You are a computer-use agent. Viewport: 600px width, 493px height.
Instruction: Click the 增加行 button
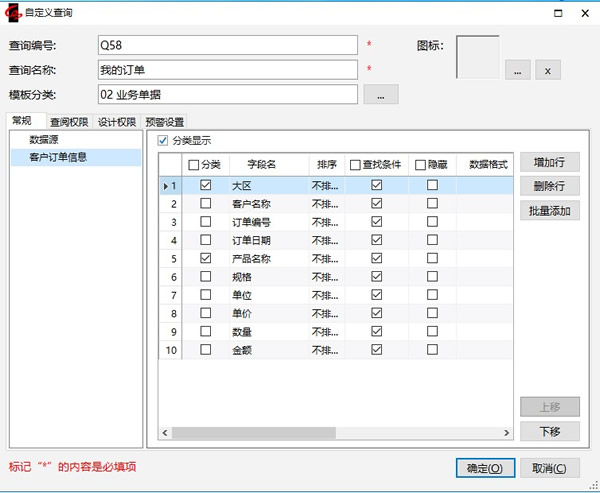[x=549, y=162]
